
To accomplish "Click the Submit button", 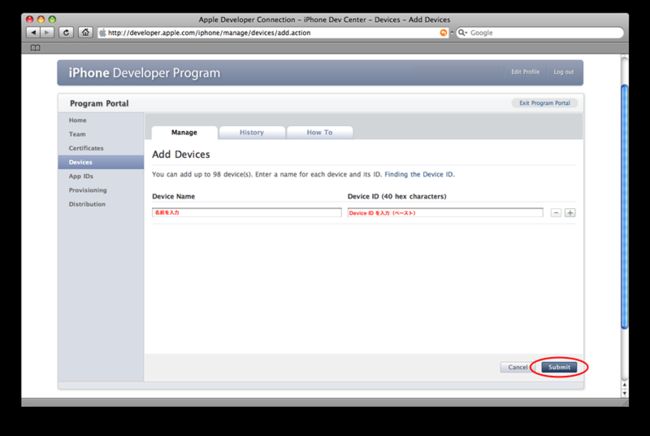I will (559, 367).
